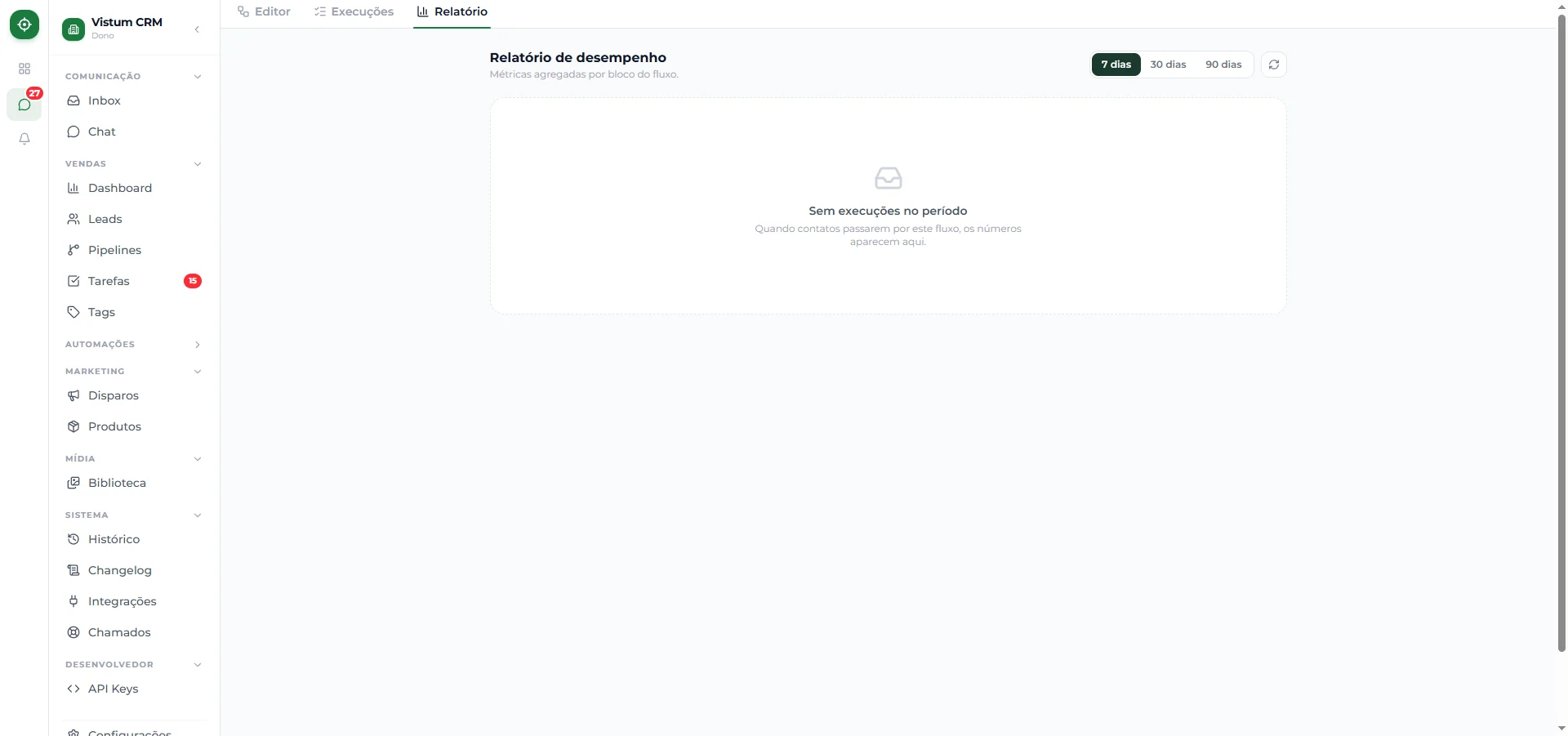Expand the Automações section
1568x736 pixels.
coord(197,344)
